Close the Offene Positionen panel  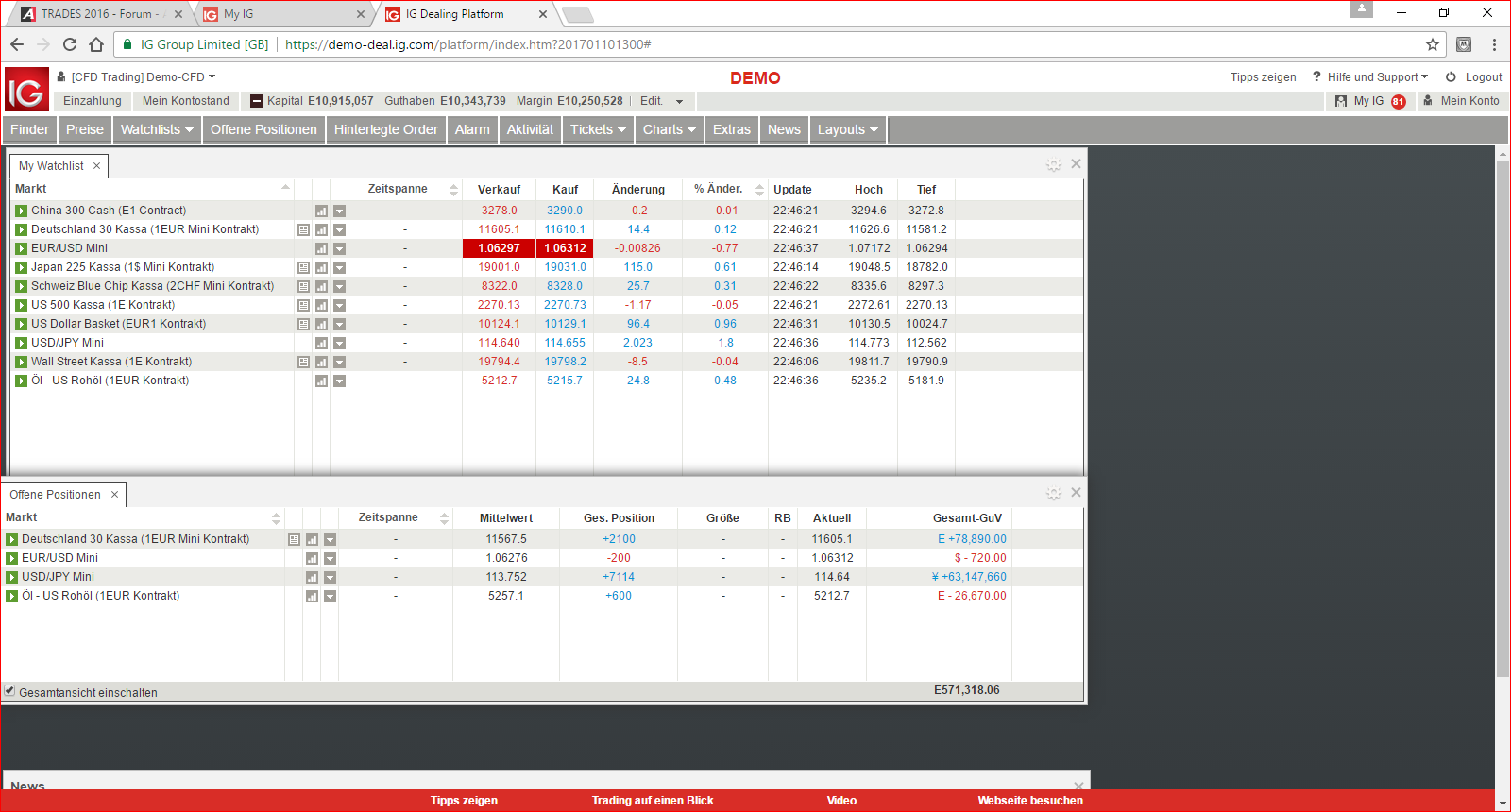coord(1076,492)
